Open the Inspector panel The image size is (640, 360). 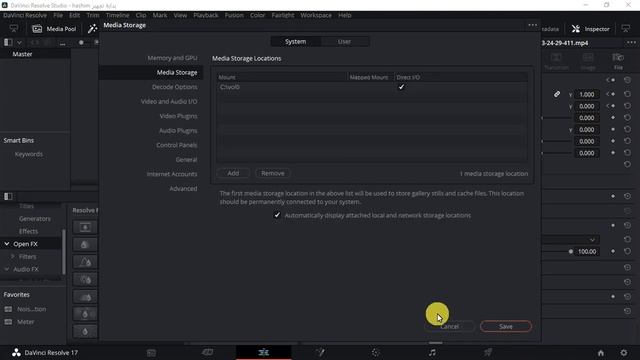[591, 29]
